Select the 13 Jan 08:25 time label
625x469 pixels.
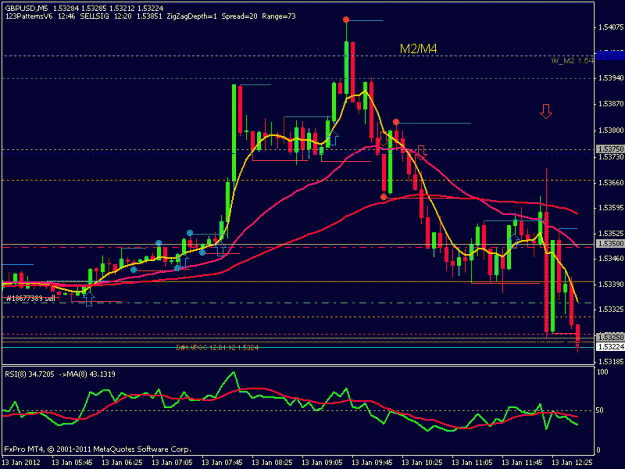(x=272, y=462)
